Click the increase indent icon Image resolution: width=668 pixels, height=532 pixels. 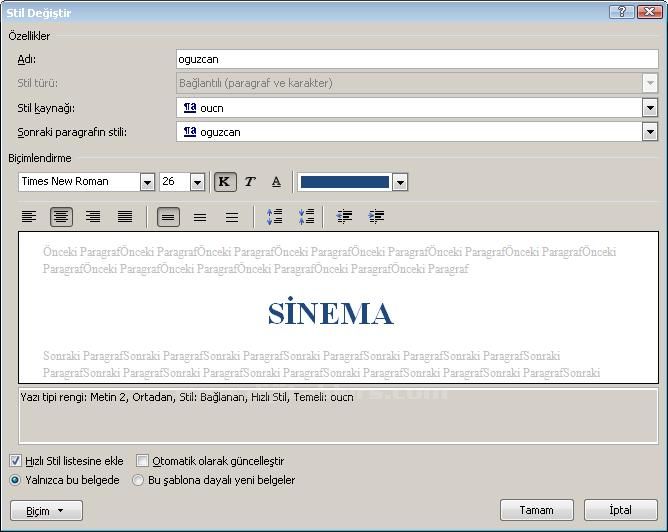coord(376,217)
